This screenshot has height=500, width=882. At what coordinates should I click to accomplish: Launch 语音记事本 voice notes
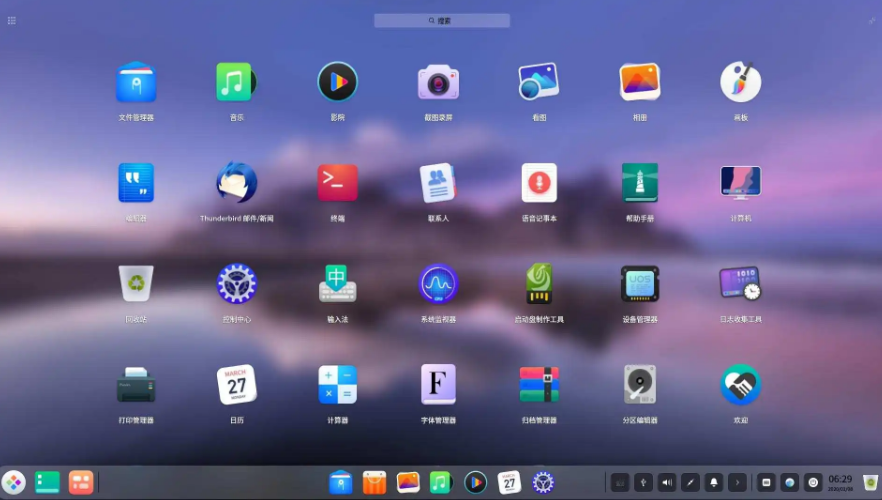tap(539, 183)
